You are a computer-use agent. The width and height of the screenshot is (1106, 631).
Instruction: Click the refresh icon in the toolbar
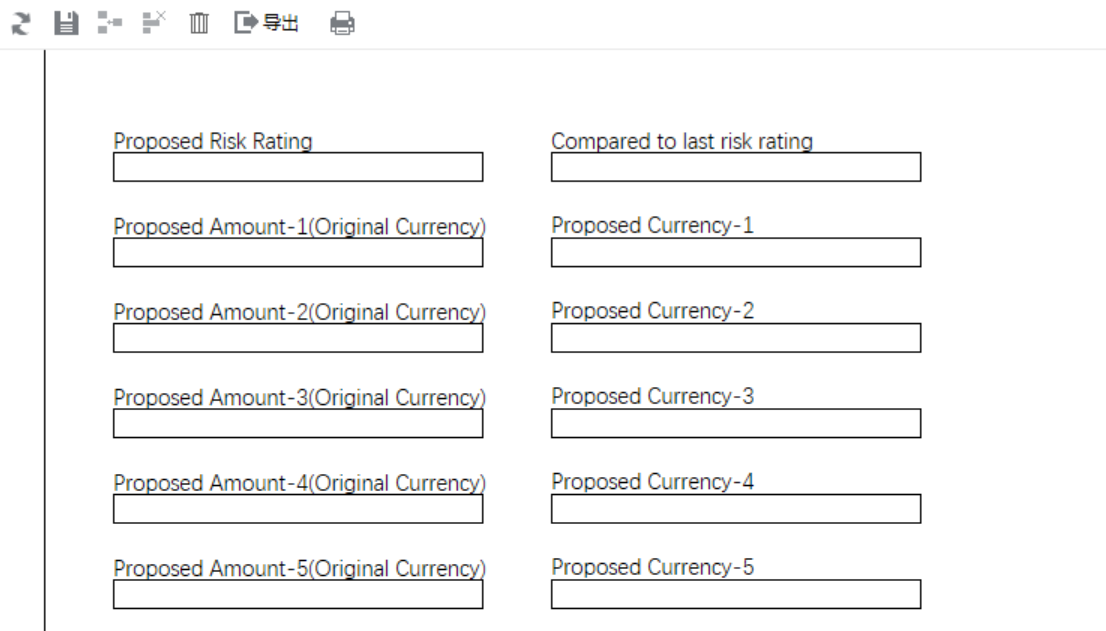(x=21, y=23)
